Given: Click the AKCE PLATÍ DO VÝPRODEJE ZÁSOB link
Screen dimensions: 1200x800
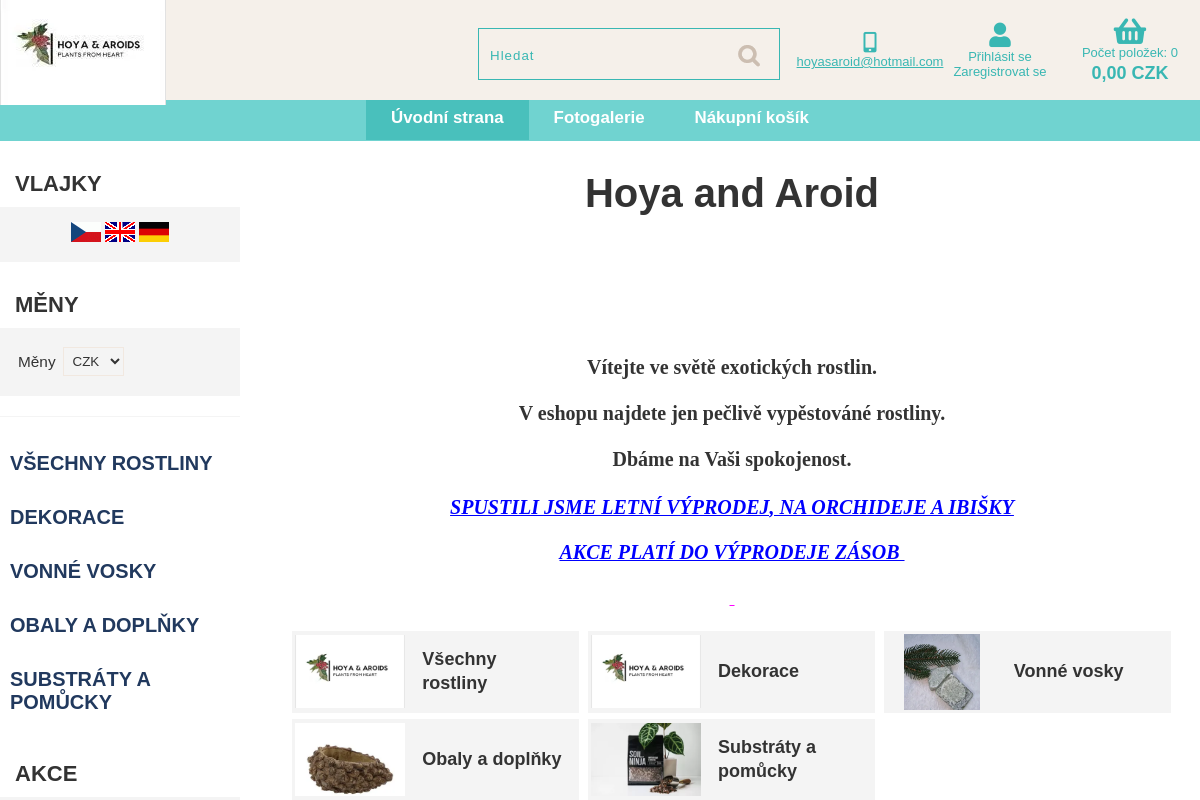Looking at the screenshot, I should (732, 552).
